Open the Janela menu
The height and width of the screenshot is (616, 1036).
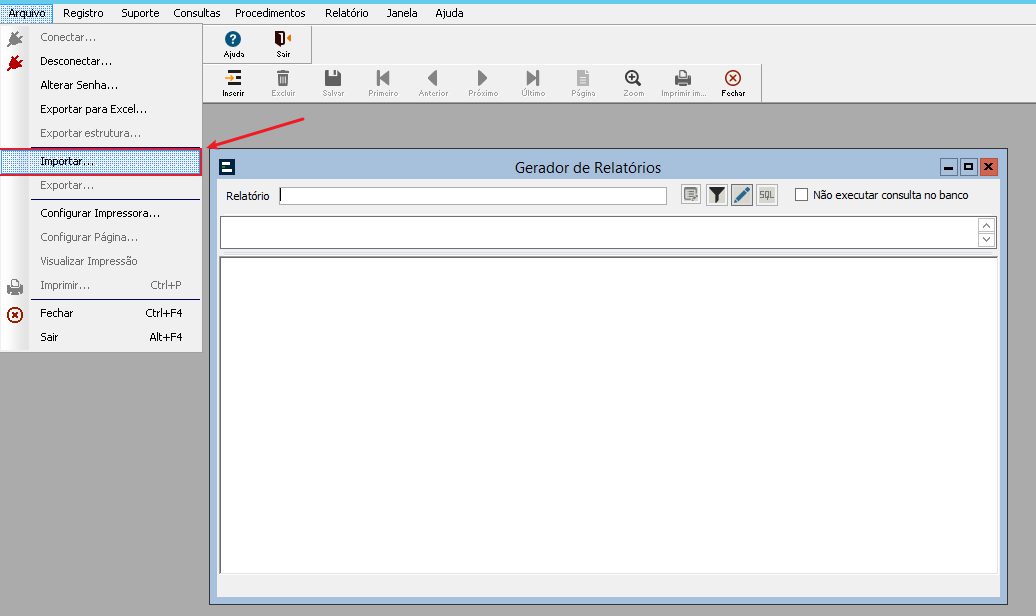(x=402, y=13)
